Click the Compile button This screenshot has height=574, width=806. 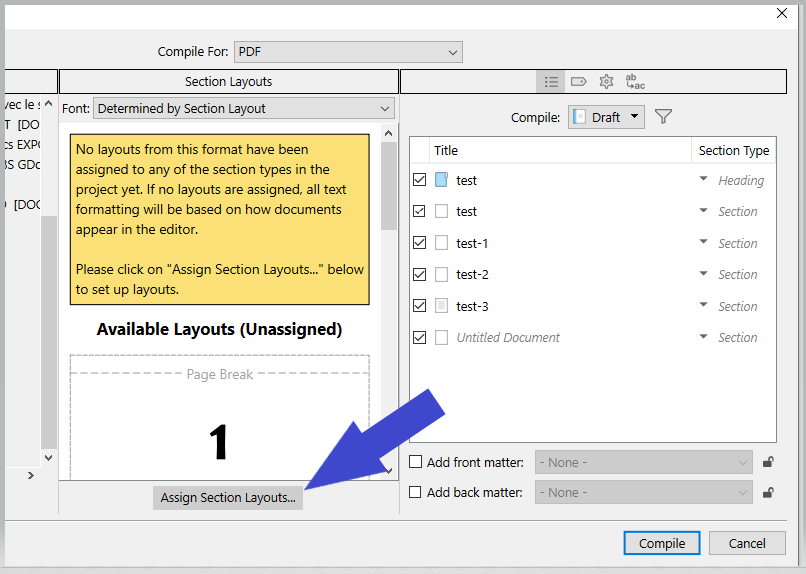click(662, 543)
